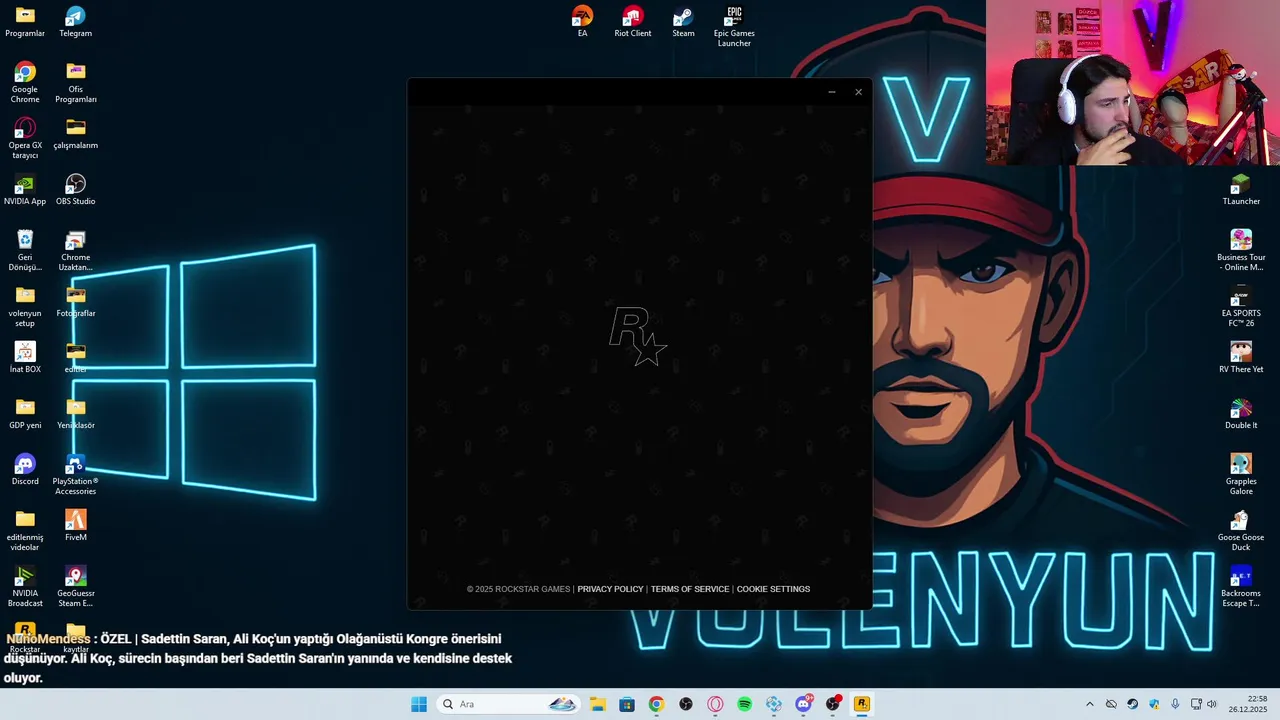Switch to Chrome on the taskbar
Screen dimensions: 1280x720
656,704
